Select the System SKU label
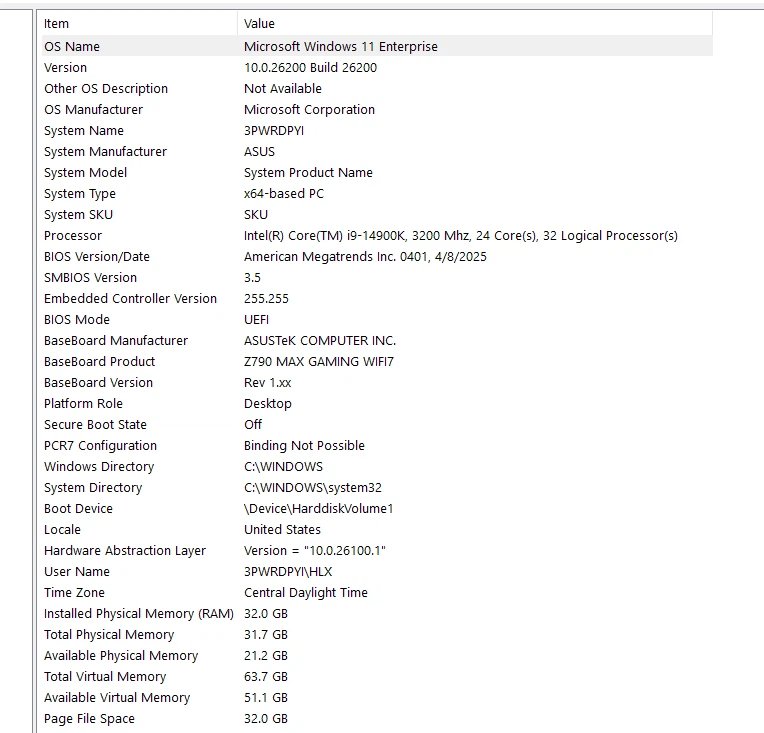Screen dimensions: 764x733 coord(78,214)
